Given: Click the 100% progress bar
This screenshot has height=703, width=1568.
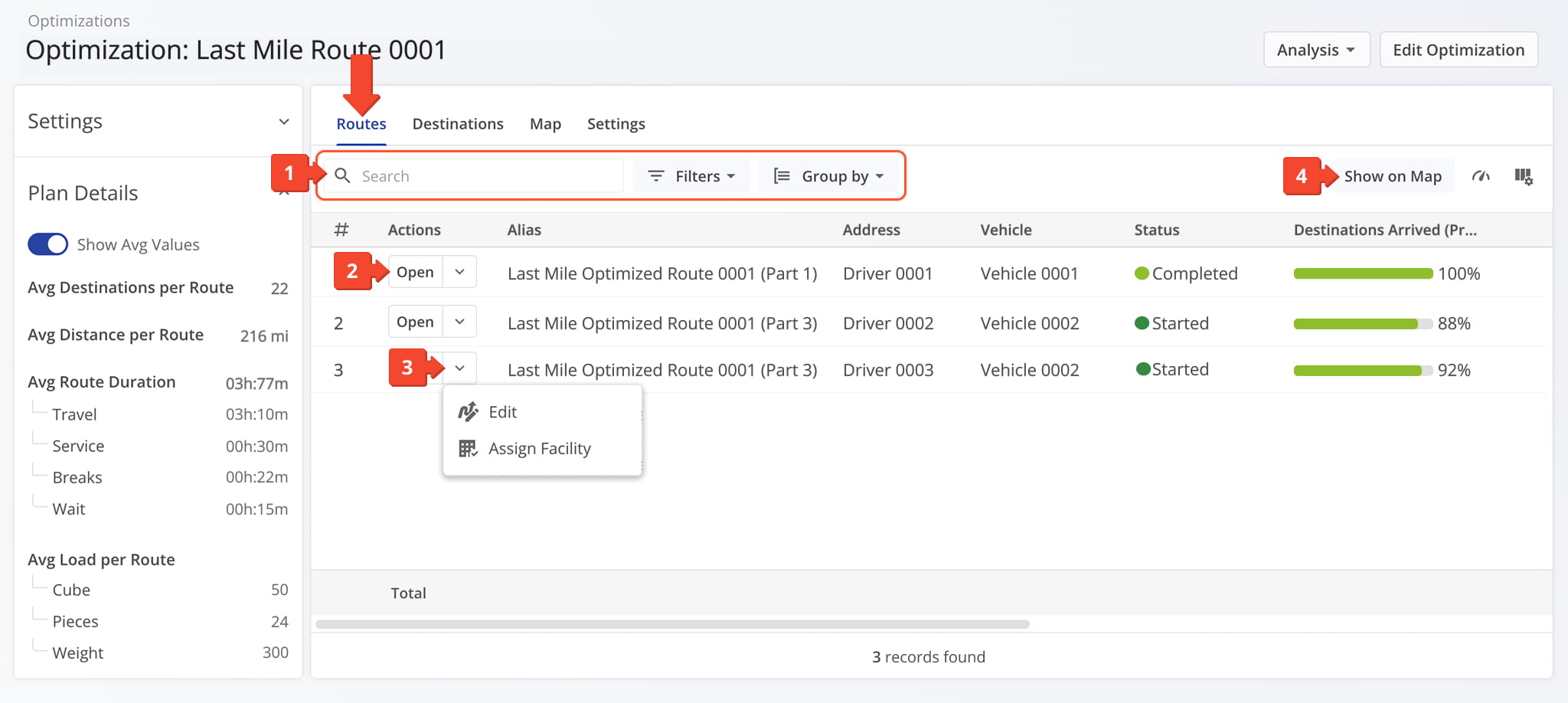Looking at the screenshot, I should coord(1363,273).
